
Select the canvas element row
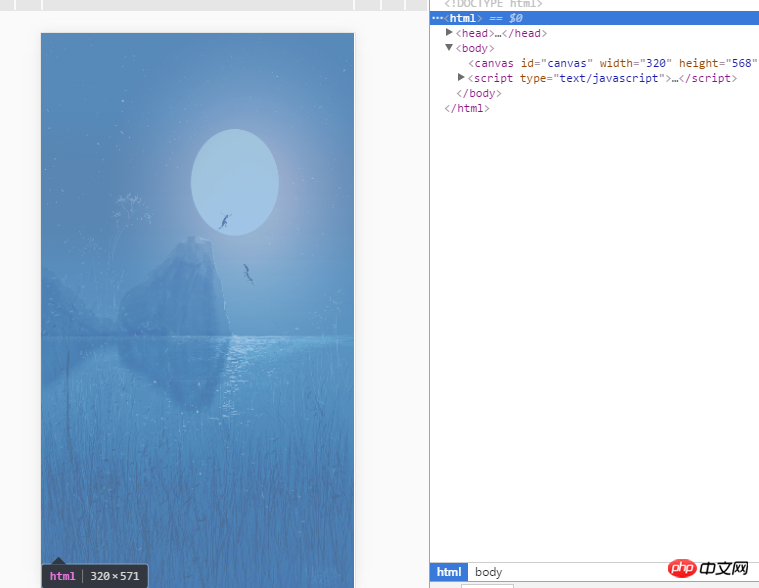click(613, 63)
